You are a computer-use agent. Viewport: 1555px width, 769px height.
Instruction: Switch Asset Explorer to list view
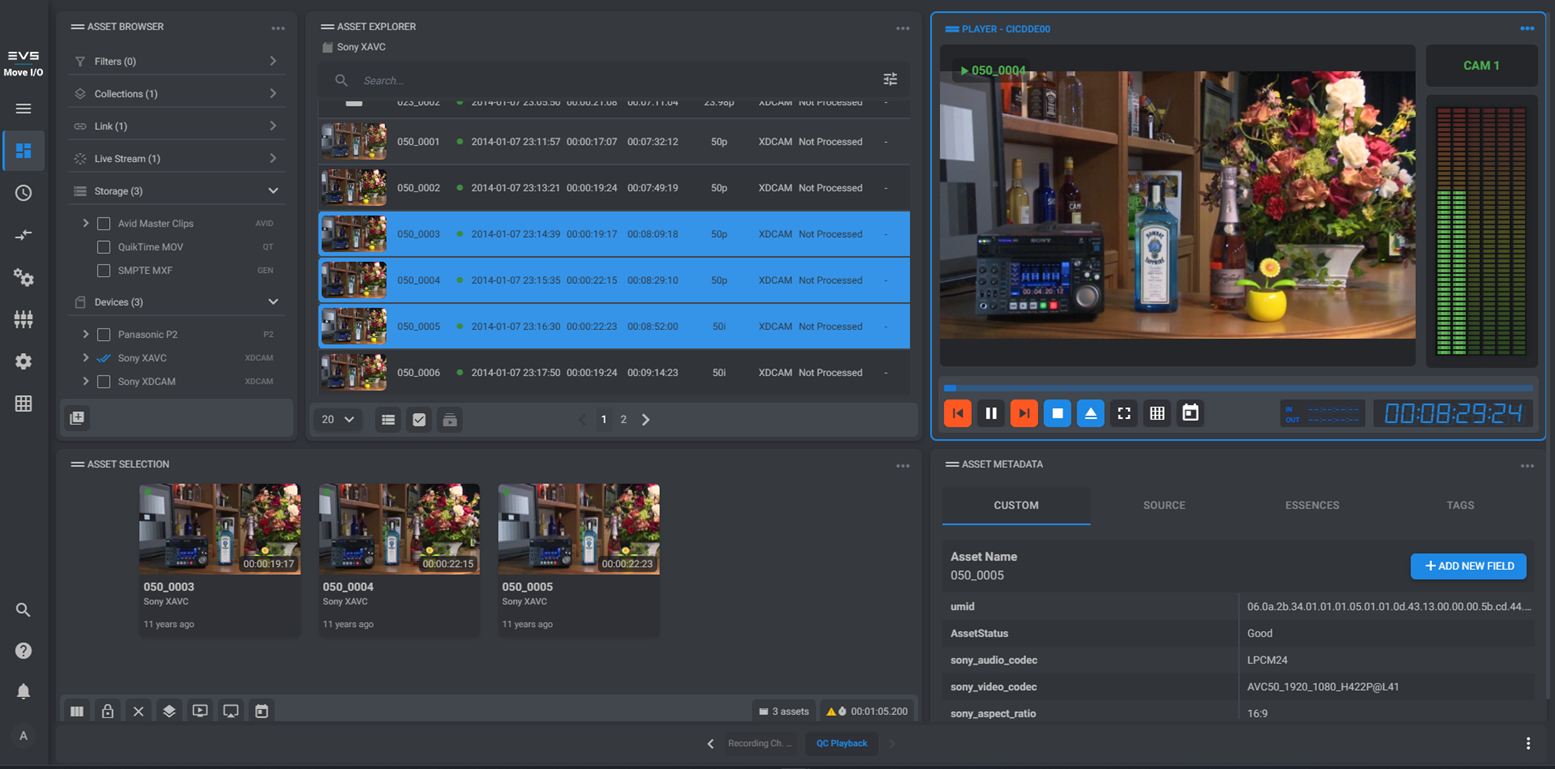click(388, 420)
